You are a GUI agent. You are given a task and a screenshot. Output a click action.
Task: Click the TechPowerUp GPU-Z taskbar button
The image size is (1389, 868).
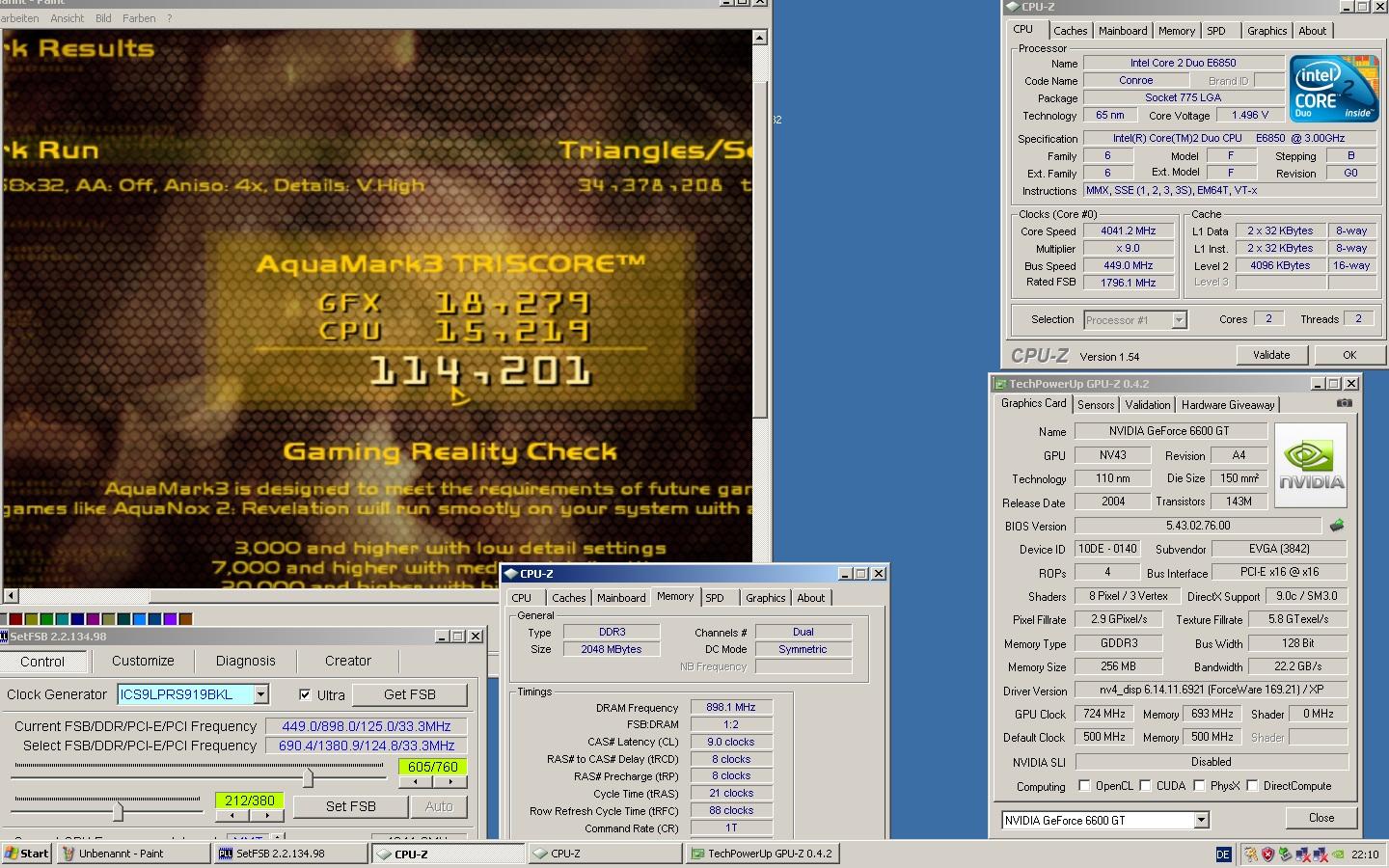click(764, 854)
